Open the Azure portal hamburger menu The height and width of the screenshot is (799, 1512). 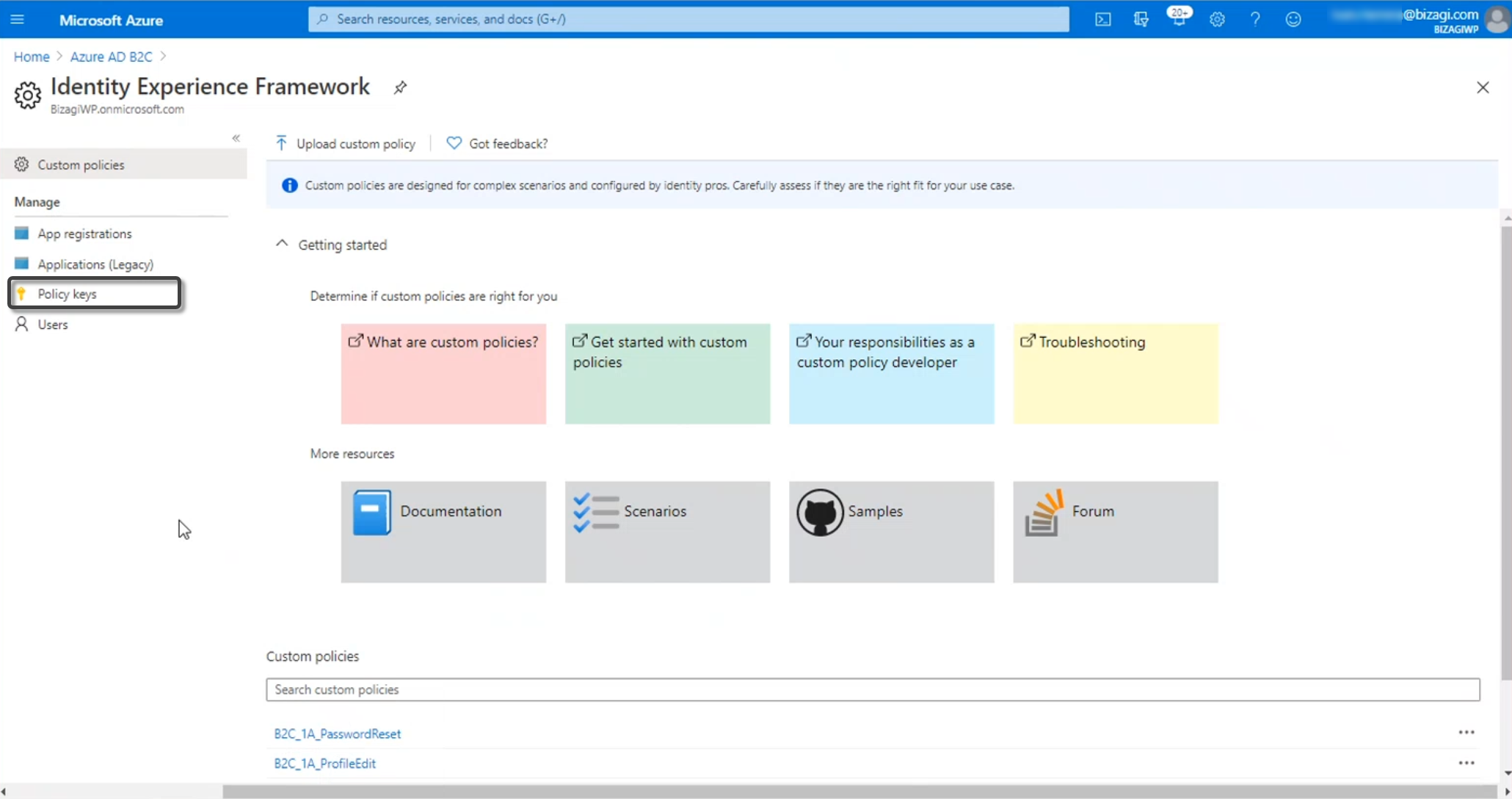click(x=18, y=19)
